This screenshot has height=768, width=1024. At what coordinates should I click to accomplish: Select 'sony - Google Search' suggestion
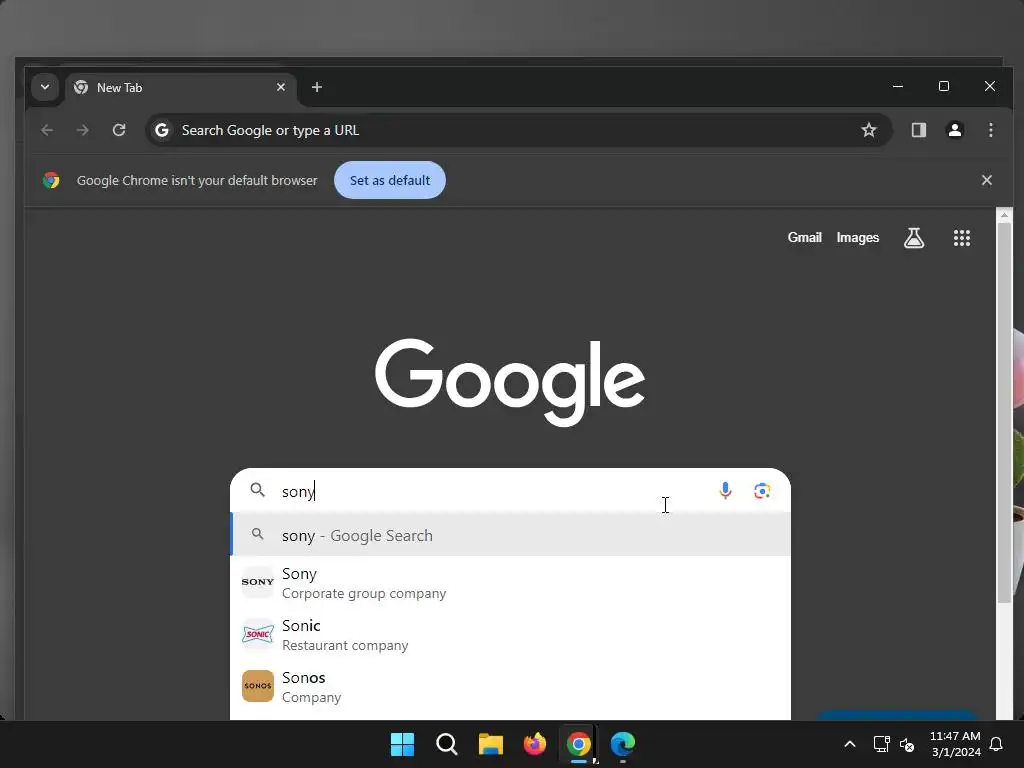click(511, 536)
